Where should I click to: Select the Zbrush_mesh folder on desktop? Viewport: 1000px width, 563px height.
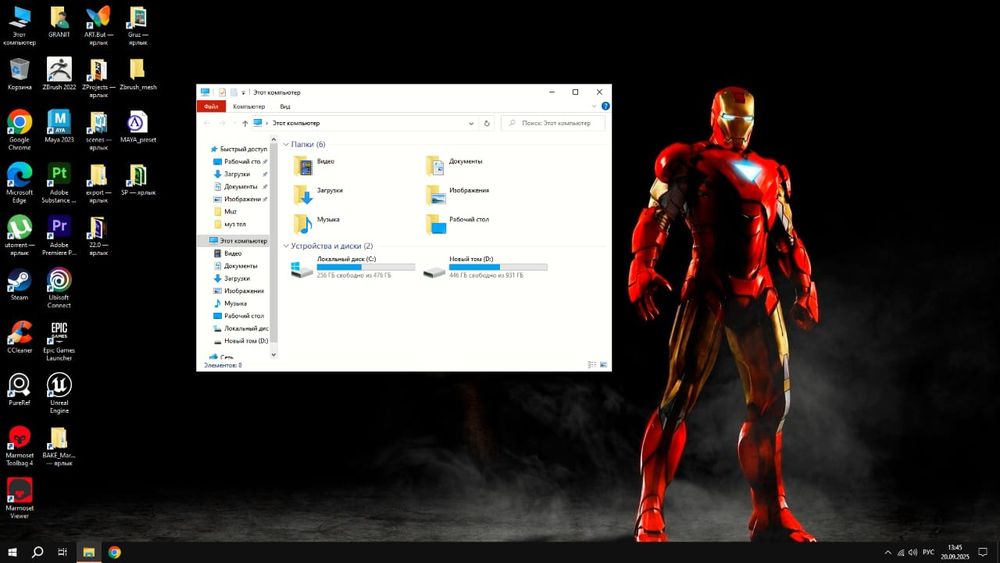click(x=138, y=73)
